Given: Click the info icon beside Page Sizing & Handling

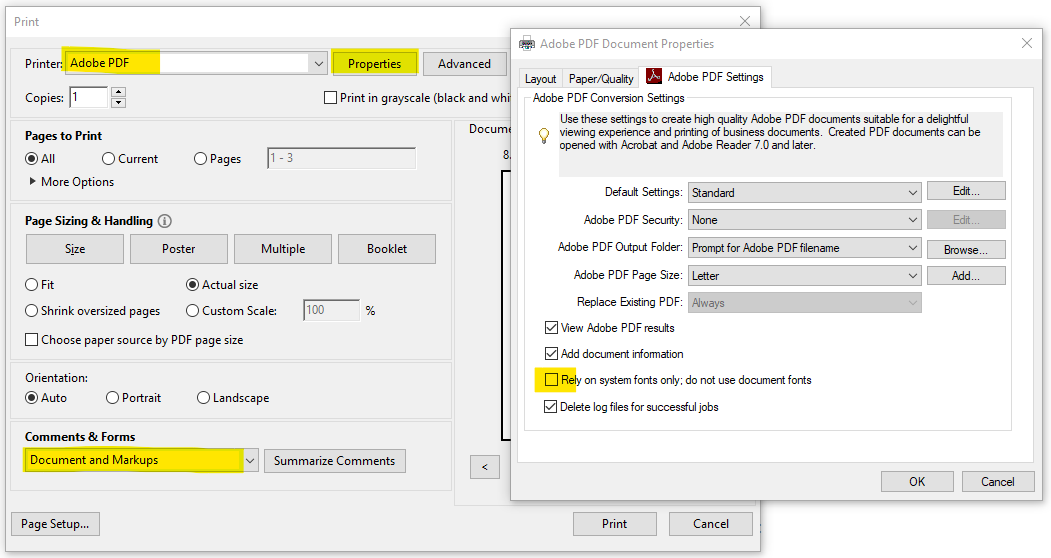Looking at the screenshot, I should (x=165, y=221).
